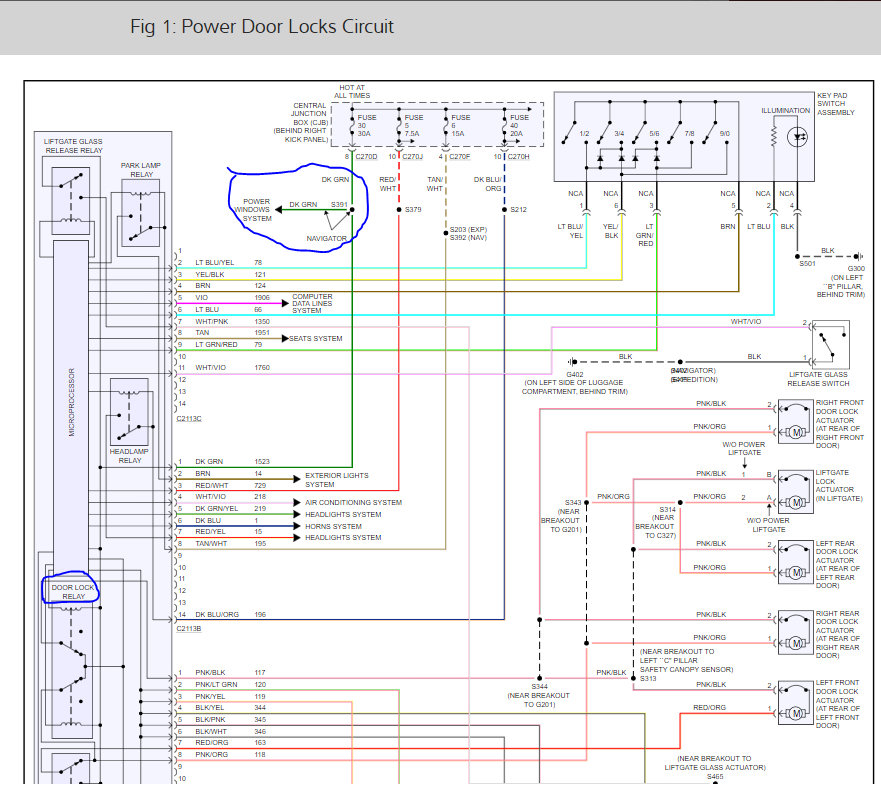Click the liftgate glass release relay symbol
The image size is (881, 786).
(71, 201)
